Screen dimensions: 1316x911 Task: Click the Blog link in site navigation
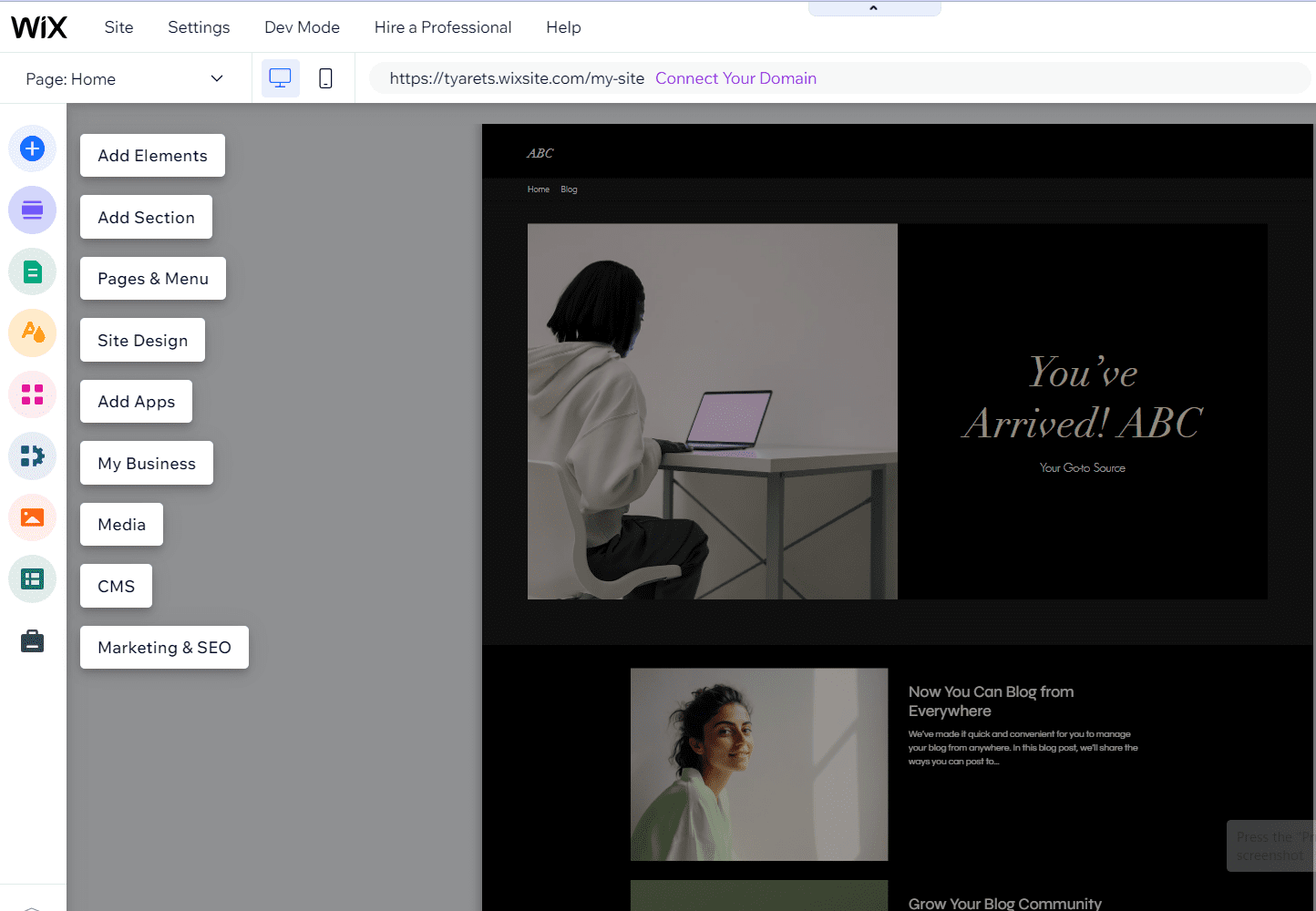pos(569,189)
